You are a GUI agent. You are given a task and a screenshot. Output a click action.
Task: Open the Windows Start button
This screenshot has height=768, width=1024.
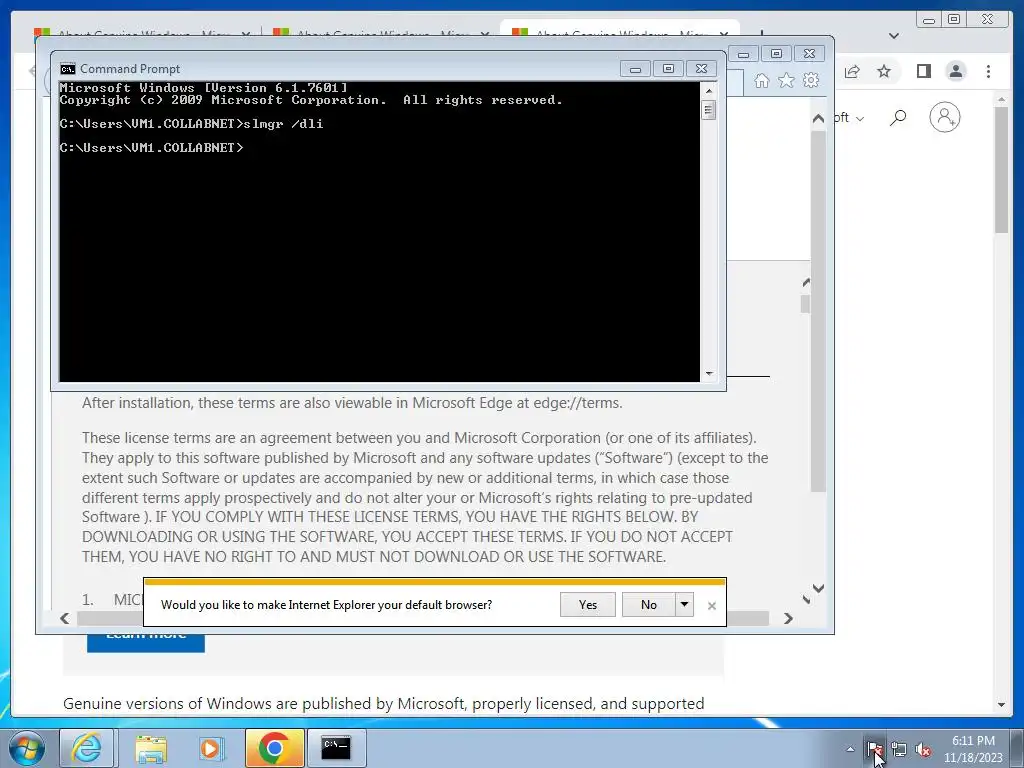(25, 748)
